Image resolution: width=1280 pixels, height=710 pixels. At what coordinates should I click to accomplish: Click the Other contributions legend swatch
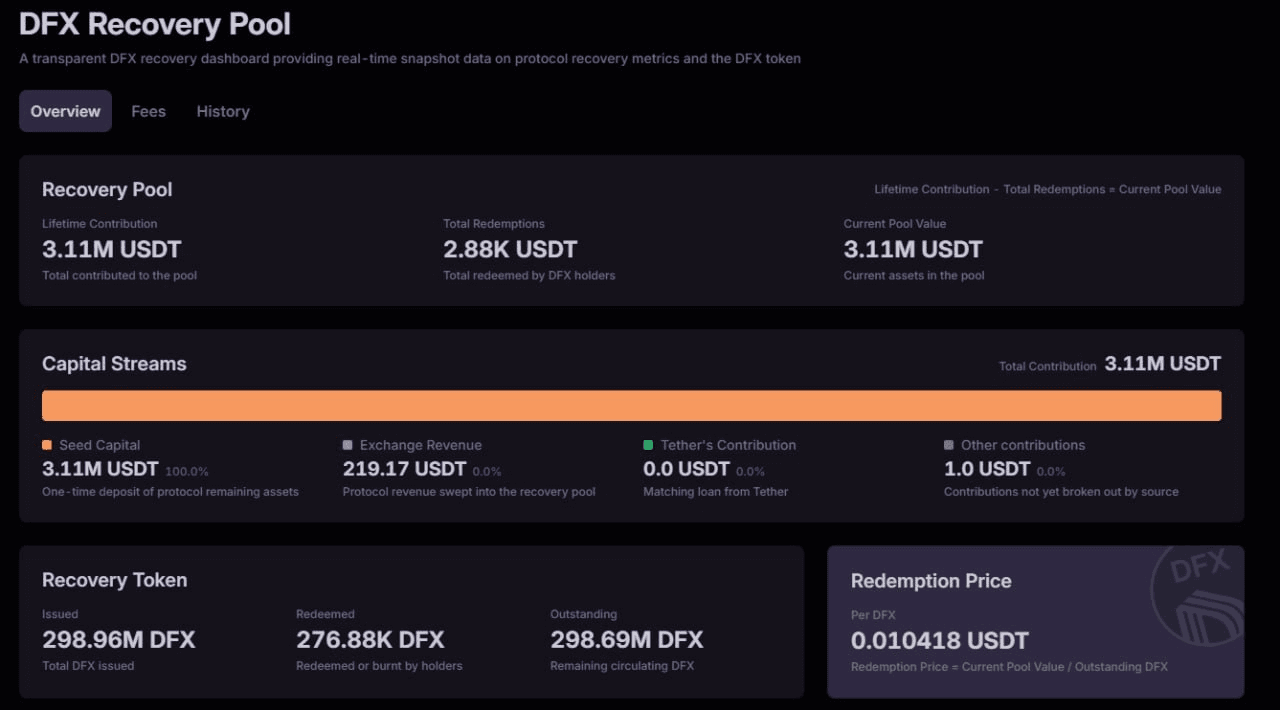pyautogui.click(x=949, y=445)
